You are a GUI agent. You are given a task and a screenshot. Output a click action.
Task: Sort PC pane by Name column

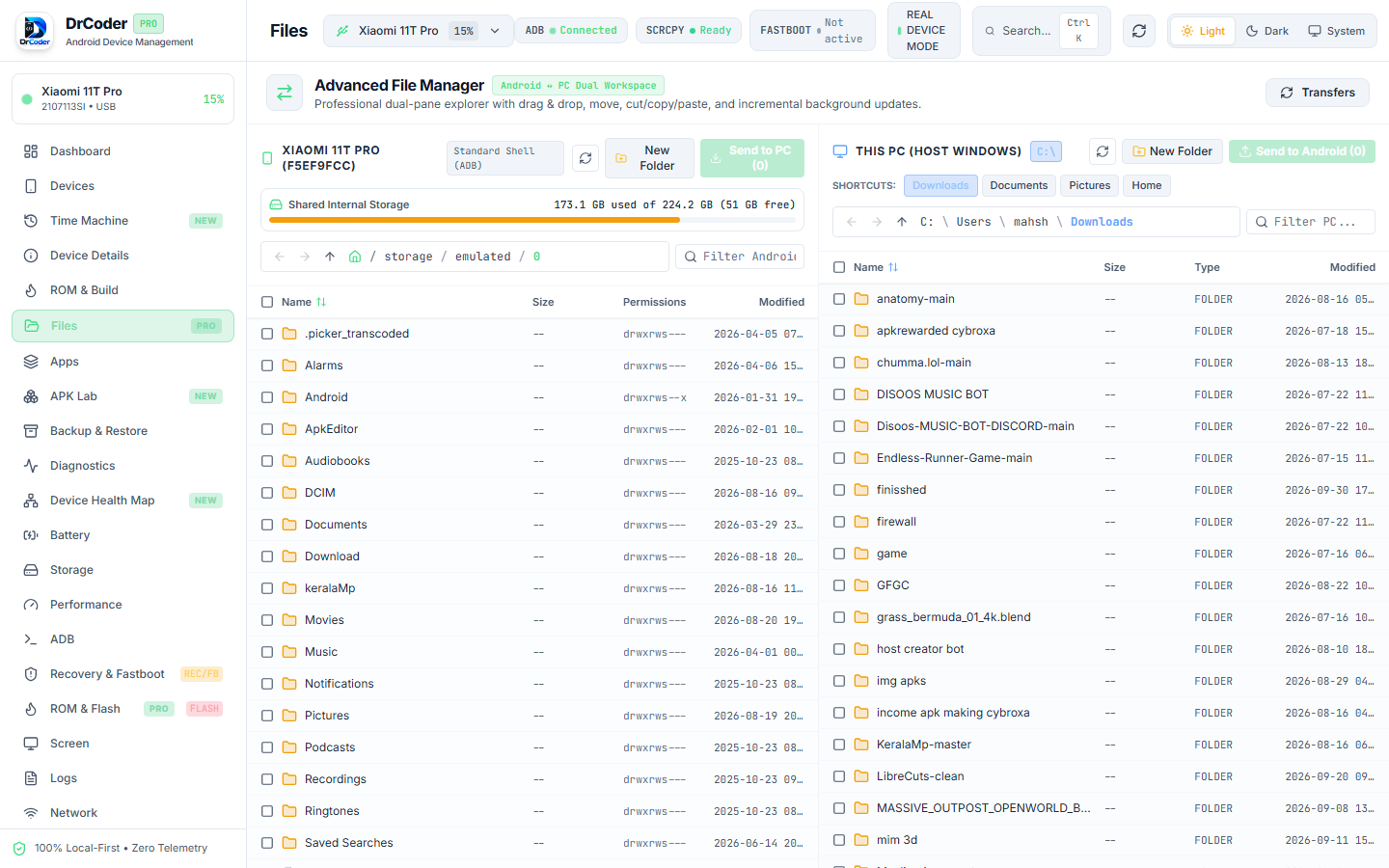click(876, 267)
